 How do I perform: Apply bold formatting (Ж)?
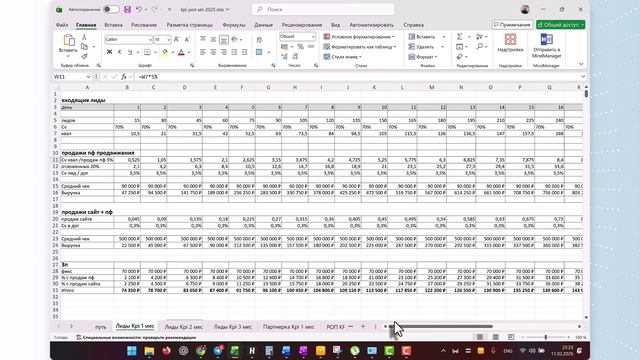(109, 52)
